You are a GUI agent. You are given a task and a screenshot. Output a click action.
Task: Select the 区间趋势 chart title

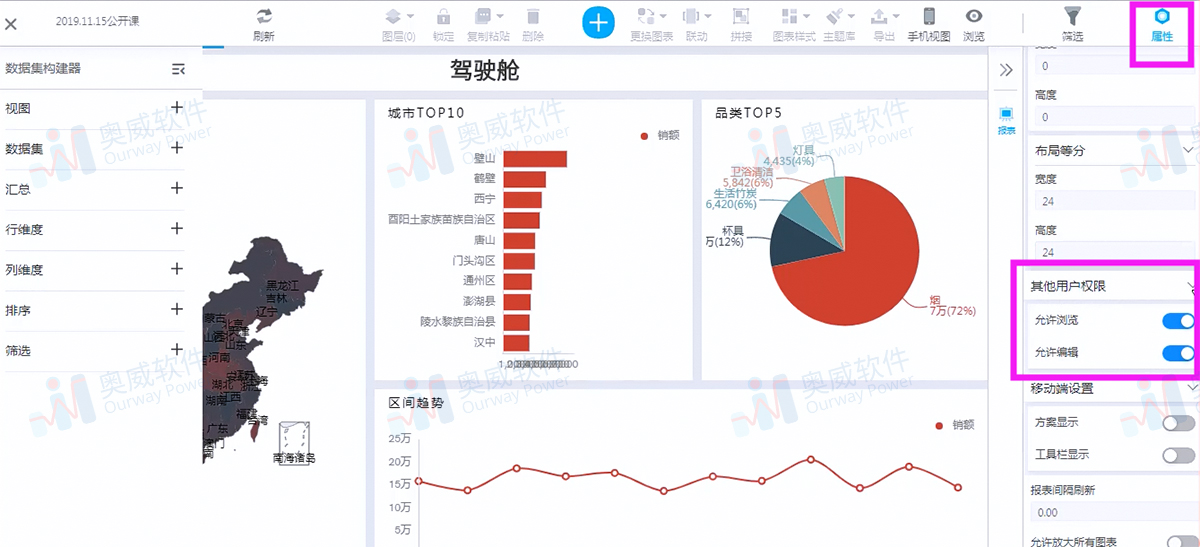coord(416,402)
